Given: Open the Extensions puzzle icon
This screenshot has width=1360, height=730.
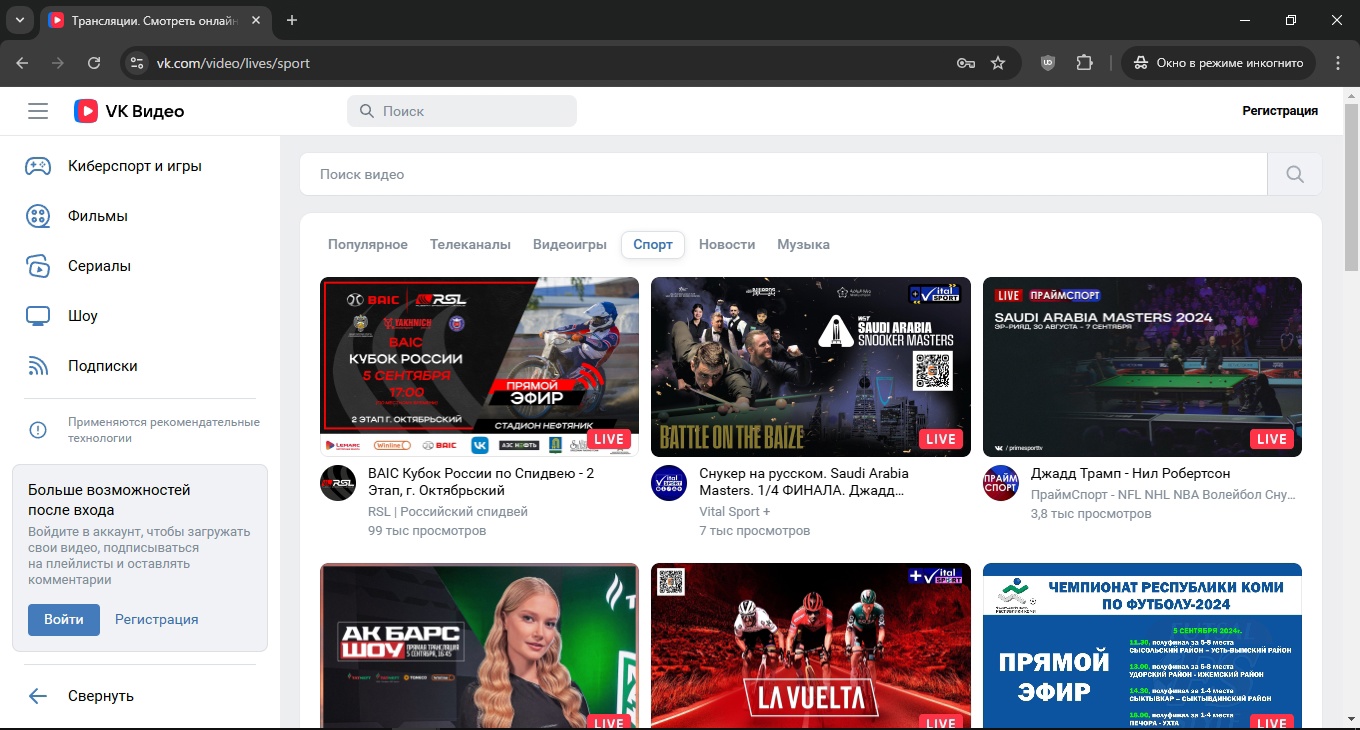Looking at the screenshot, I should pyautogui.click(x=1084, y=63).
